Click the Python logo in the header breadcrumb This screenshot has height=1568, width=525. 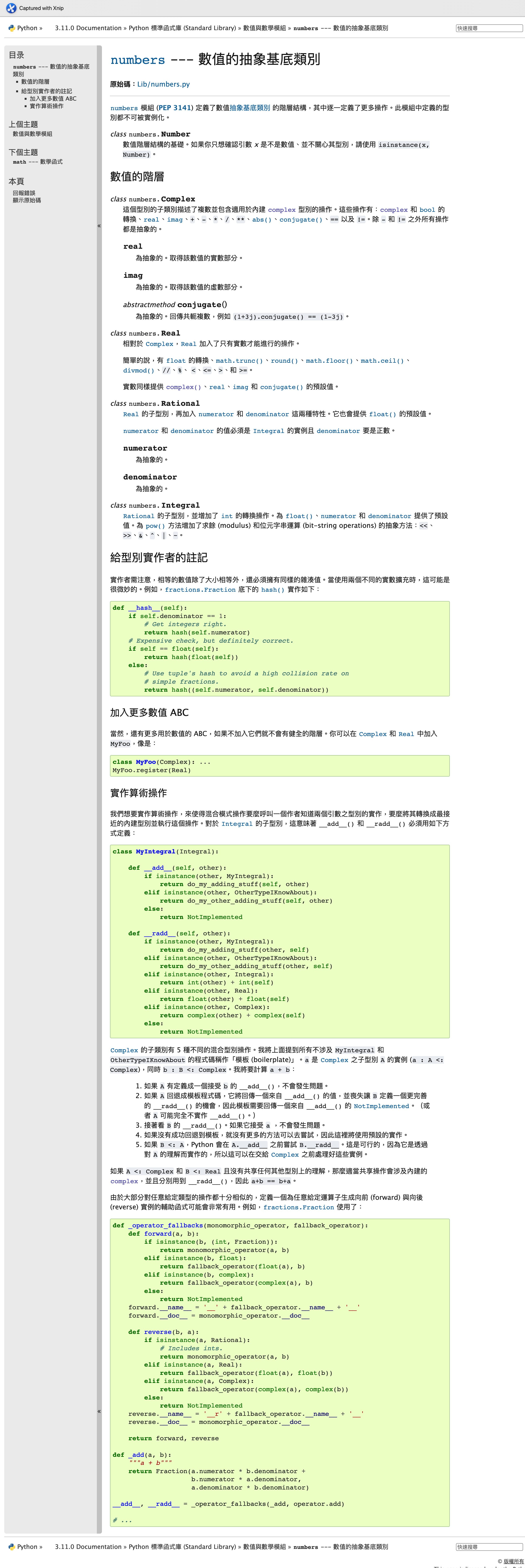(11, 28)
